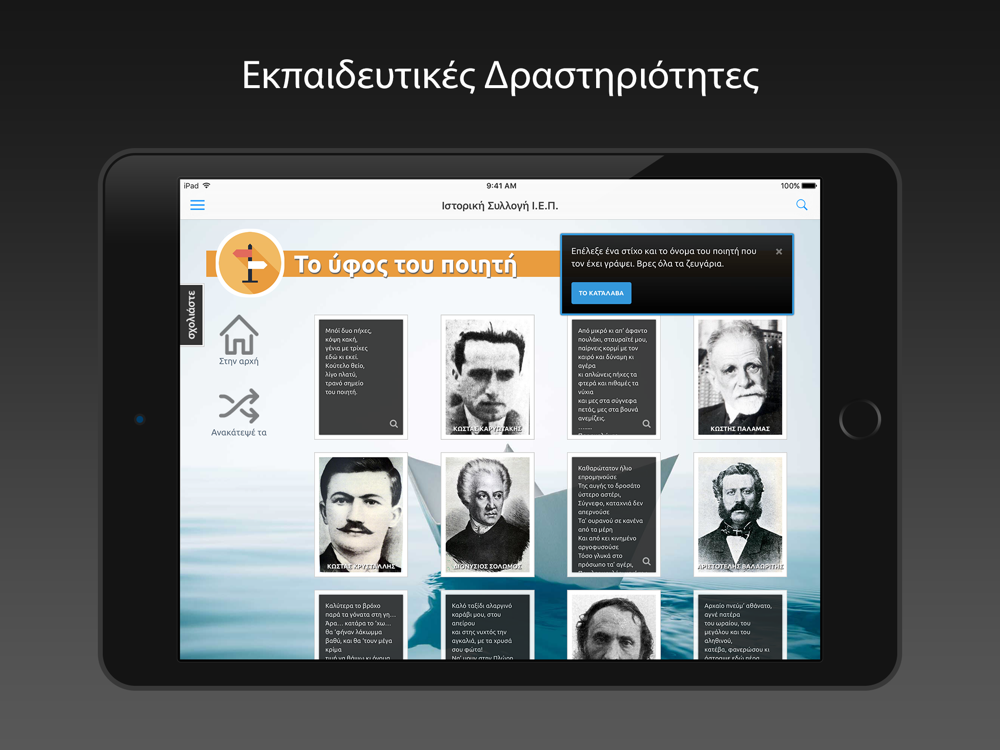The image size is (1000, 750).
Task: Select verse card starting Μπόι δυο πήχες
Action: 360,377
